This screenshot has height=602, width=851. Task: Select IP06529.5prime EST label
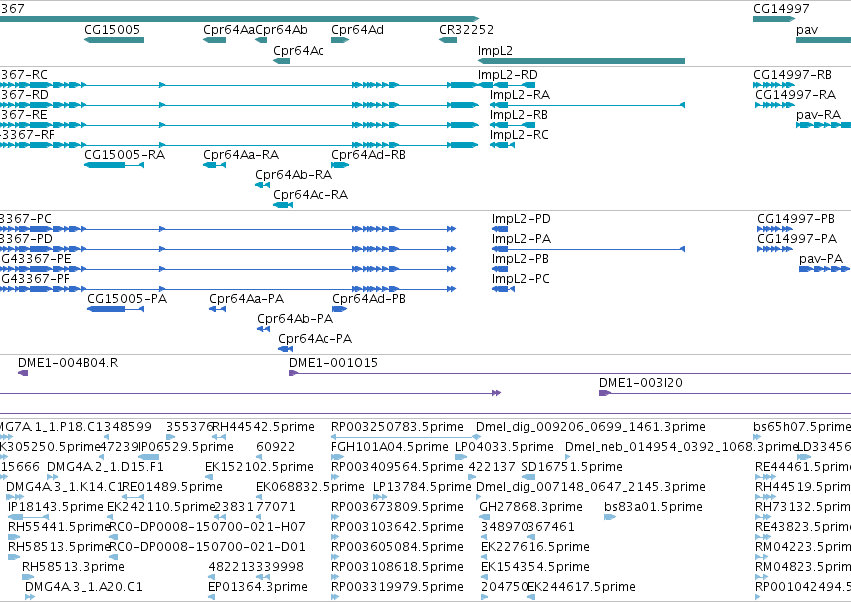click(186, 447)
